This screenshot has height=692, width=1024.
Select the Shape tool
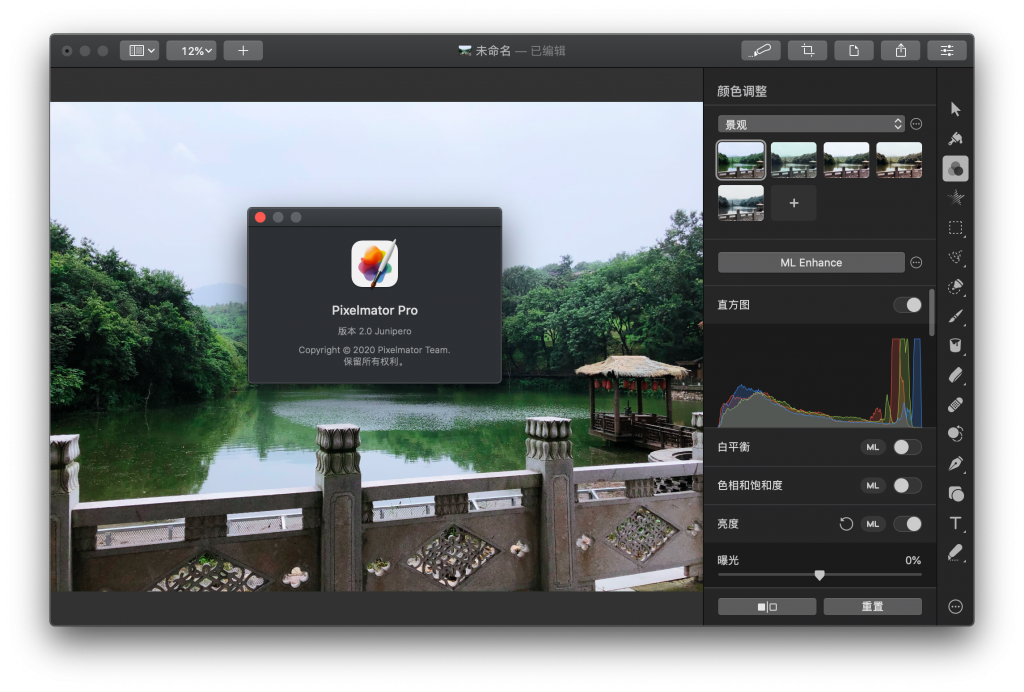pyautogui.click(x=955, y=494)
